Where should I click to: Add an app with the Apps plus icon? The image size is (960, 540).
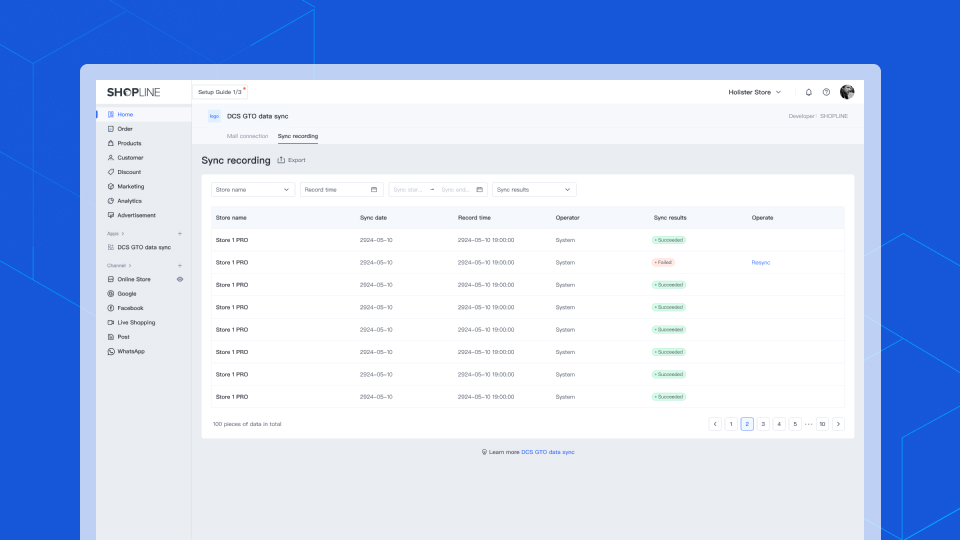(x=180, y=233)
